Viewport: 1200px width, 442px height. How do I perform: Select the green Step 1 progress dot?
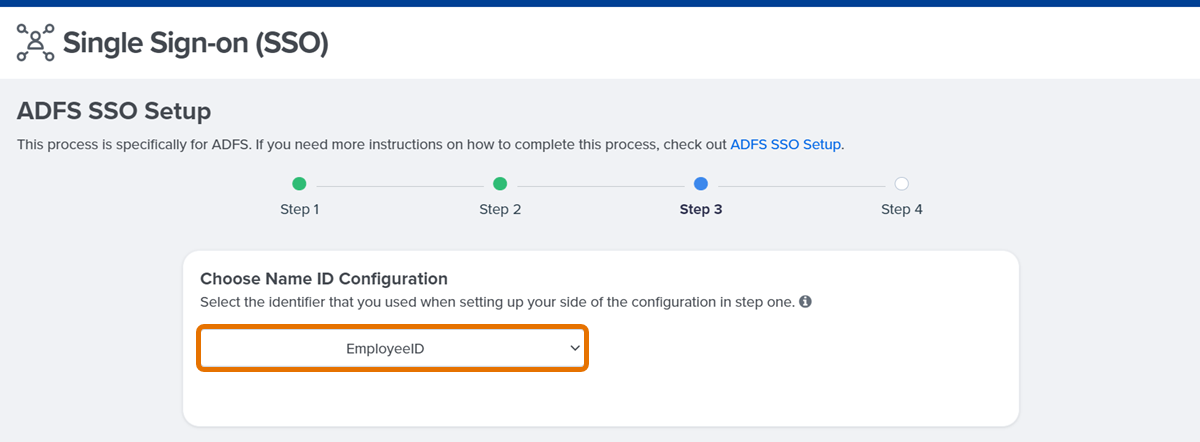tap(299, 184)
